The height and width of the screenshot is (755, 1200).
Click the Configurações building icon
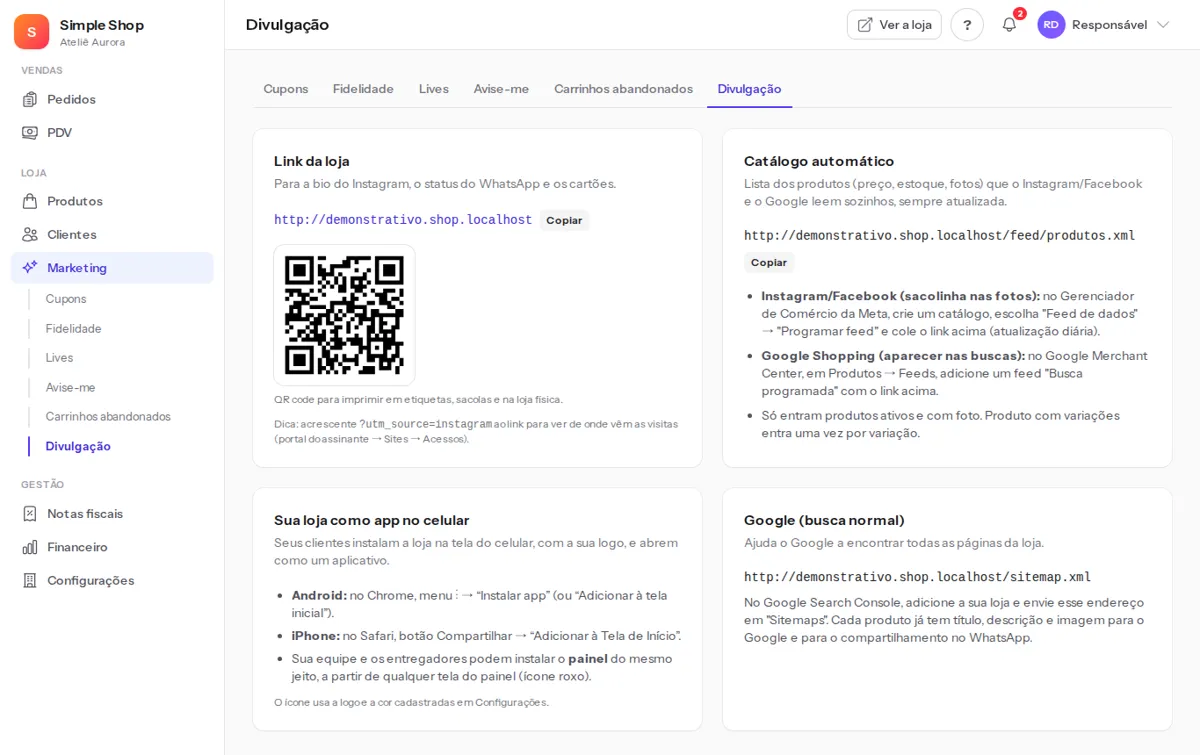point(30,580)
